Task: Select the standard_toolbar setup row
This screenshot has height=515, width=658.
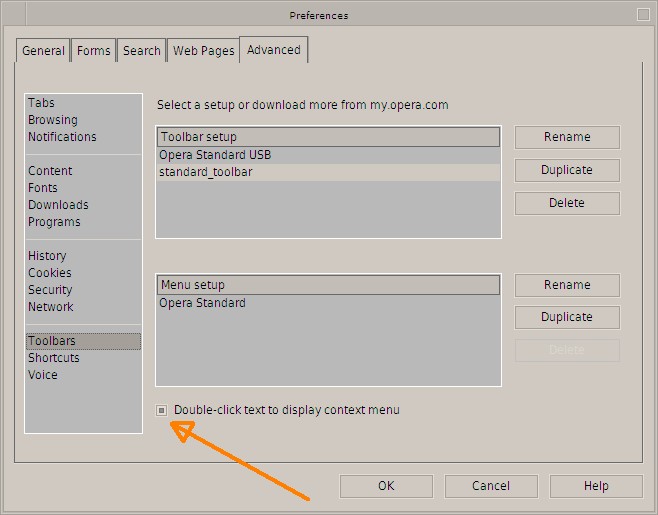Action: point(328,172)
